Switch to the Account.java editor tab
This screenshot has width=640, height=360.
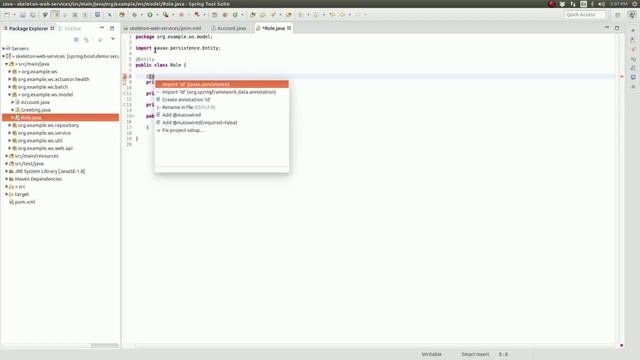[229, 28]
